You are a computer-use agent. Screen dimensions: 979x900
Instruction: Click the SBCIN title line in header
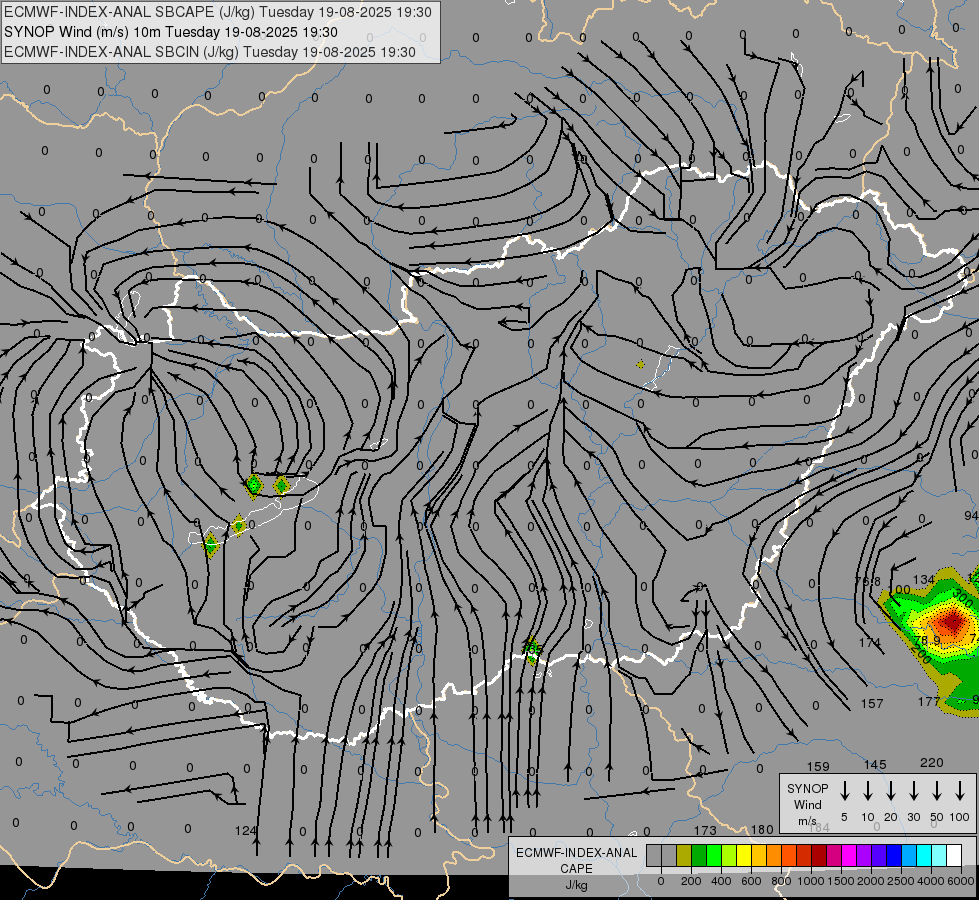click(x=210, y=52)
